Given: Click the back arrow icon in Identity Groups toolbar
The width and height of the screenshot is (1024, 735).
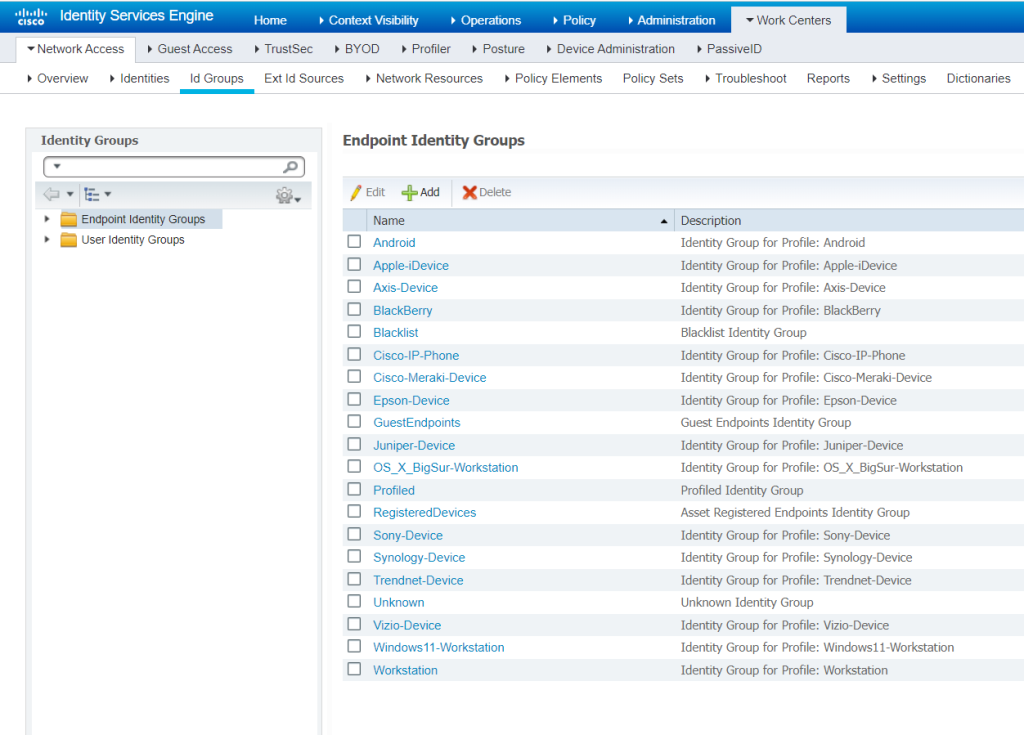Looking at the screenshot, I should click(x=51, y=194).
